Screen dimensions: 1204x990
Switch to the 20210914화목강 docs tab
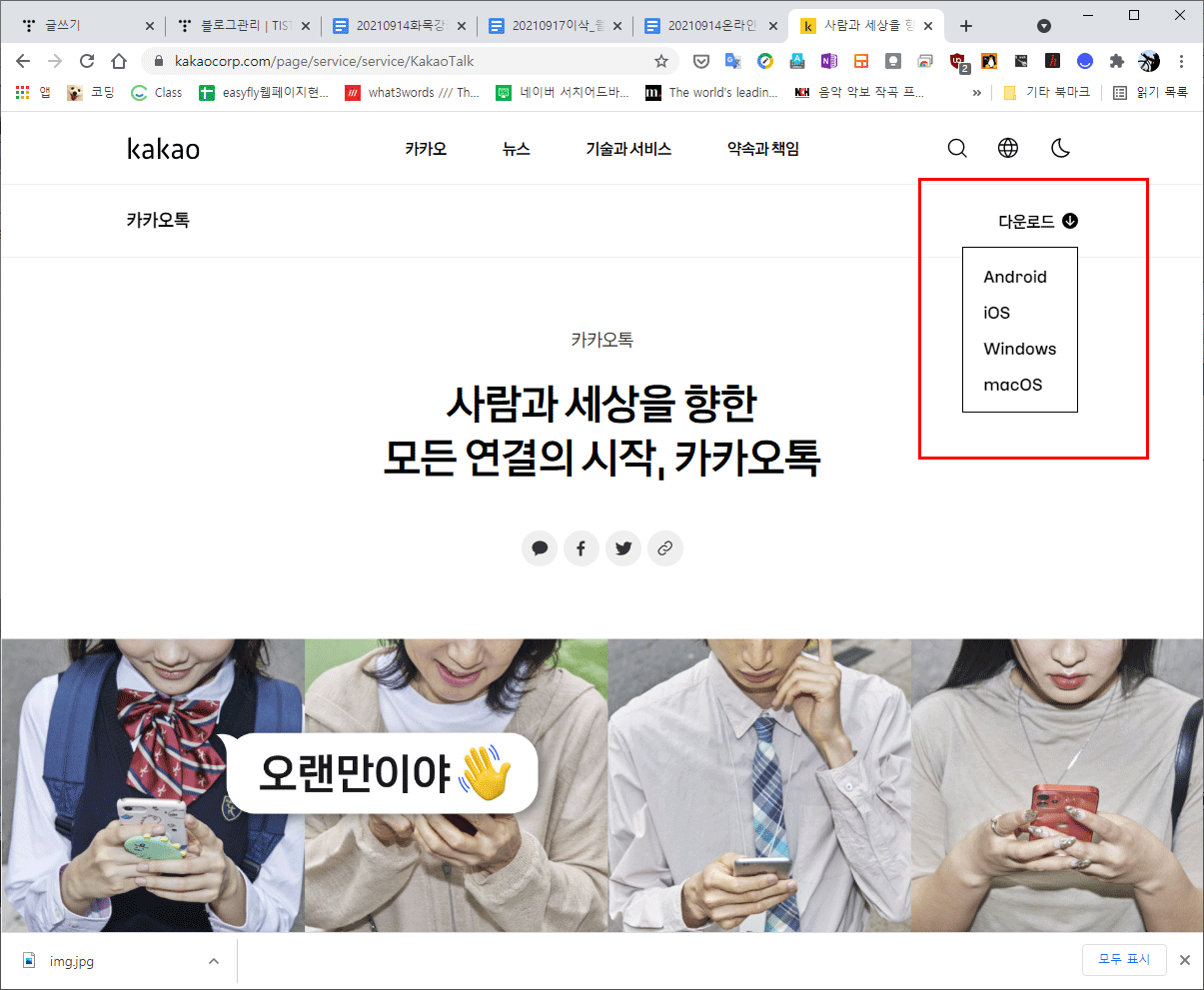tap(398, 26)
